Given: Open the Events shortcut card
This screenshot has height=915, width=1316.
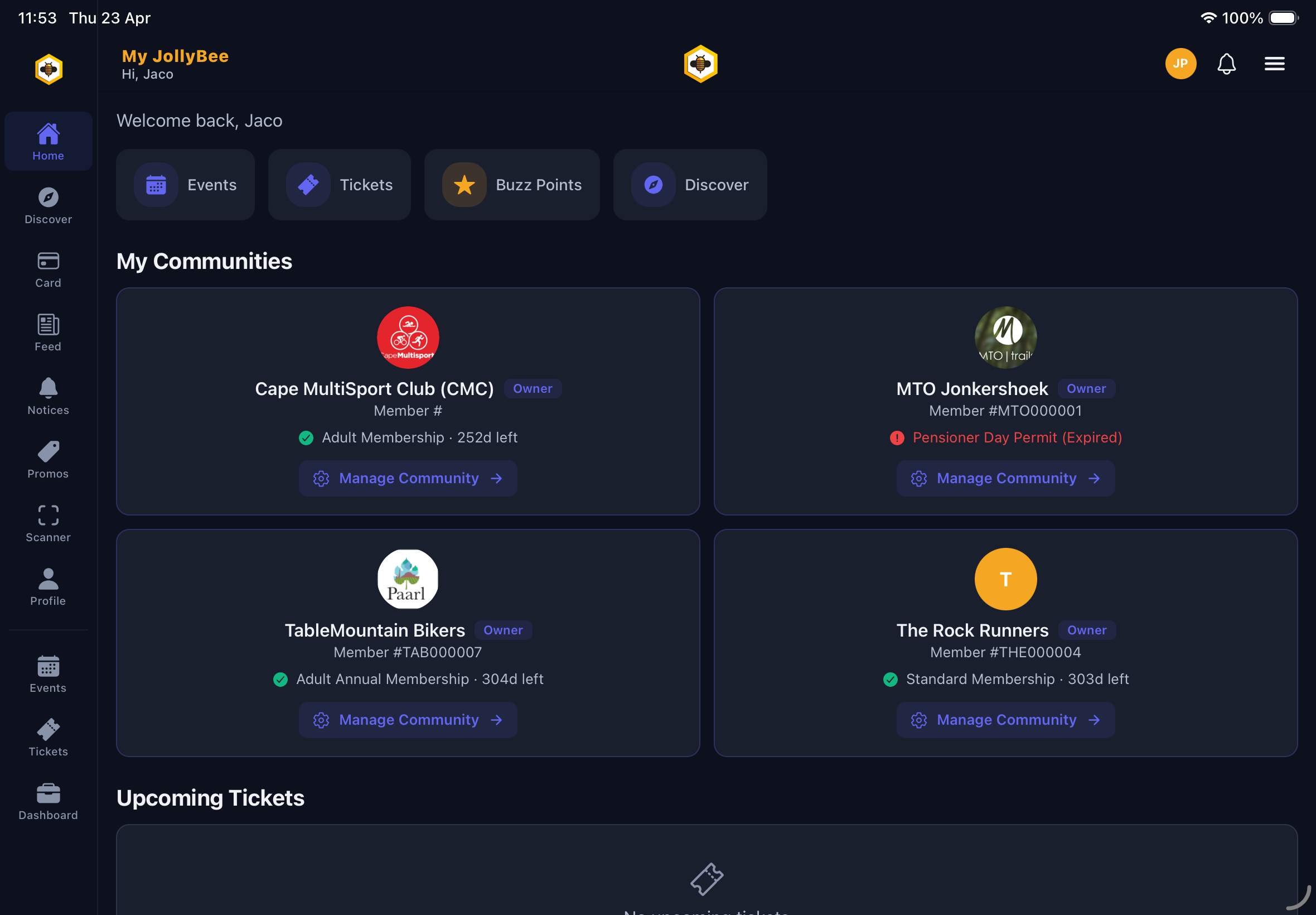Looking at the screenshot, I should [x=185, y=185].
